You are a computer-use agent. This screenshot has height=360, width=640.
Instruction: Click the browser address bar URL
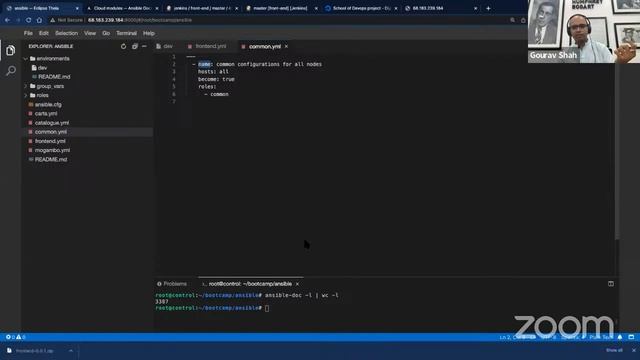point(140,20)
